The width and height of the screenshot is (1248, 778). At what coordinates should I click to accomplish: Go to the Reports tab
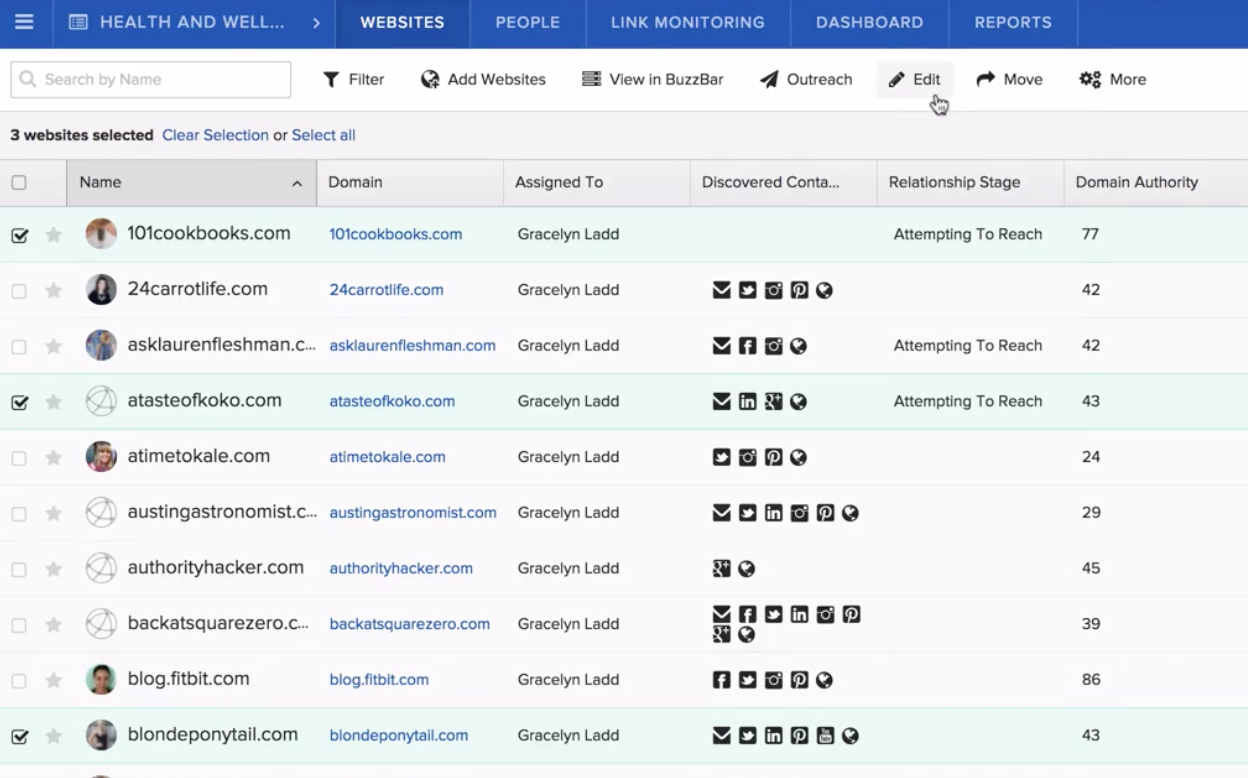coord(1013,22)
